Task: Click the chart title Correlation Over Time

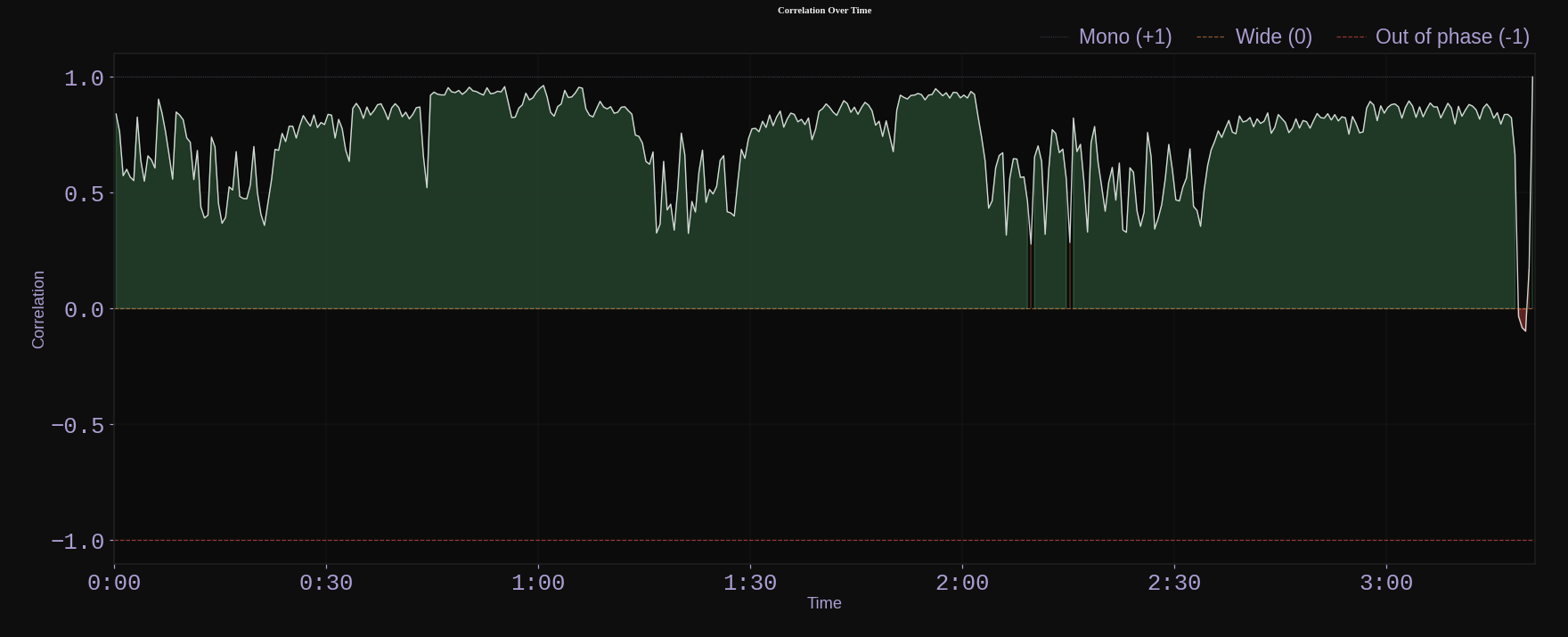Action: tap(824, 11)
